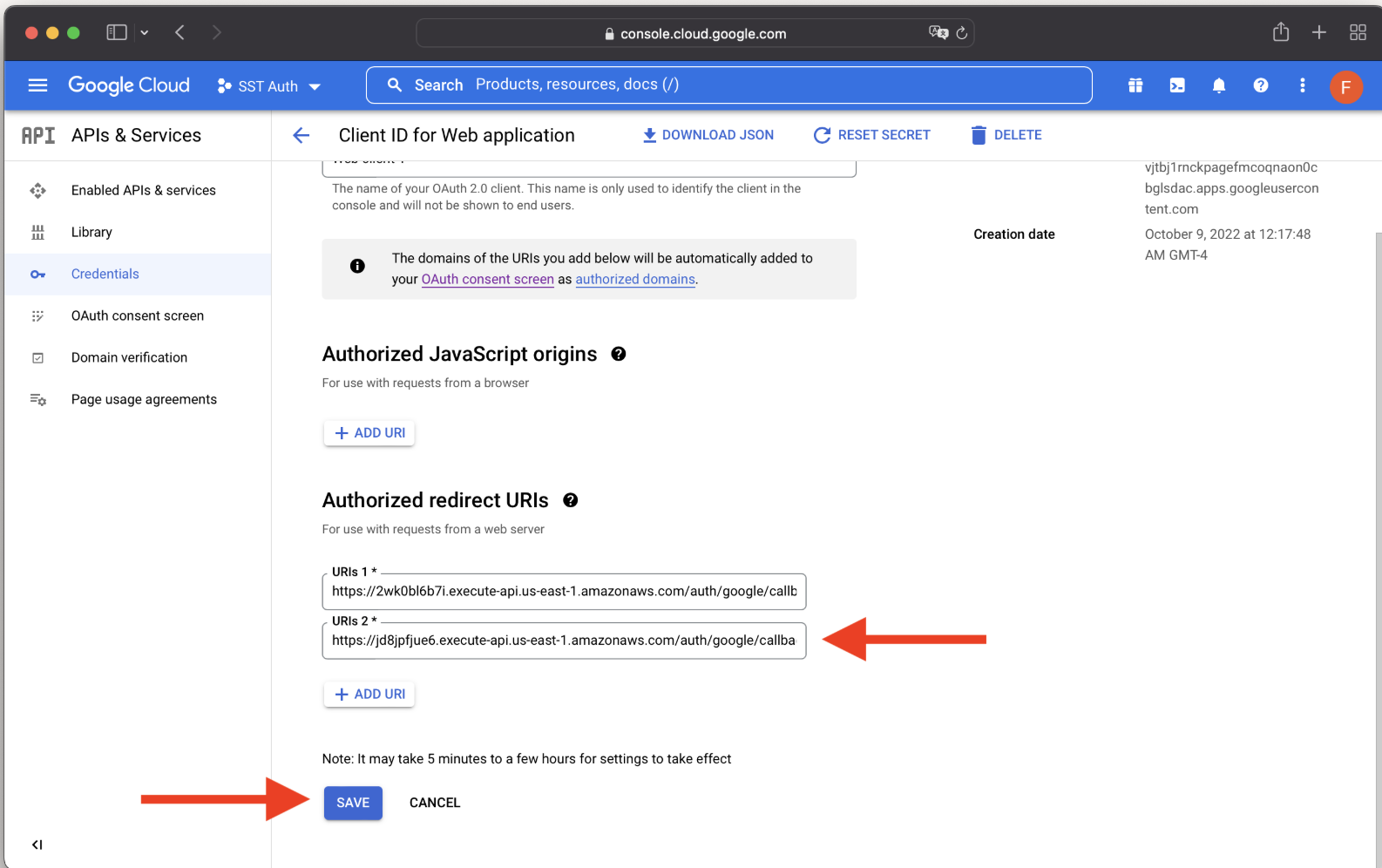This screenshot has width=1382, height=868.
Task: Open the free trial gift icon
Action: pyautogui.click(x=1135, y=85)
